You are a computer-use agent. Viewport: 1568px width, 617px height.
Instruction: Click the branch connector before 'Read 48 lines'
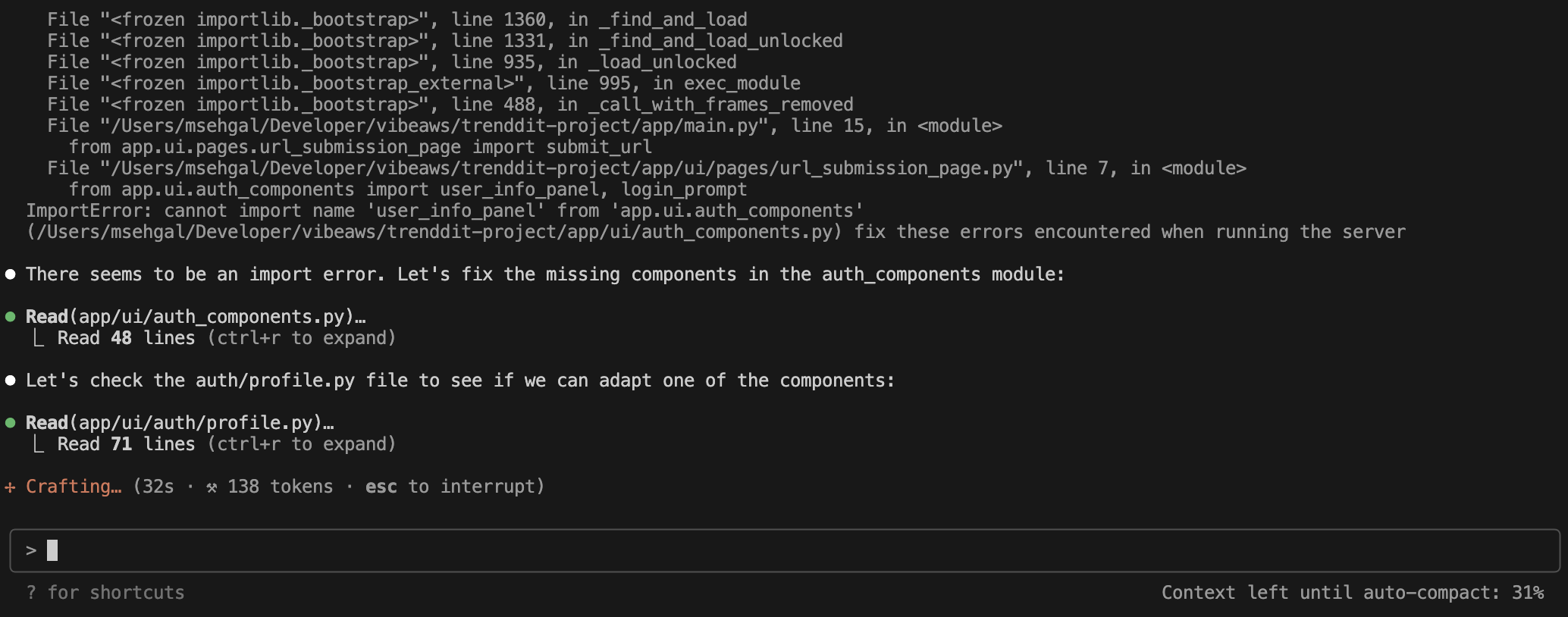click(37, 338)
